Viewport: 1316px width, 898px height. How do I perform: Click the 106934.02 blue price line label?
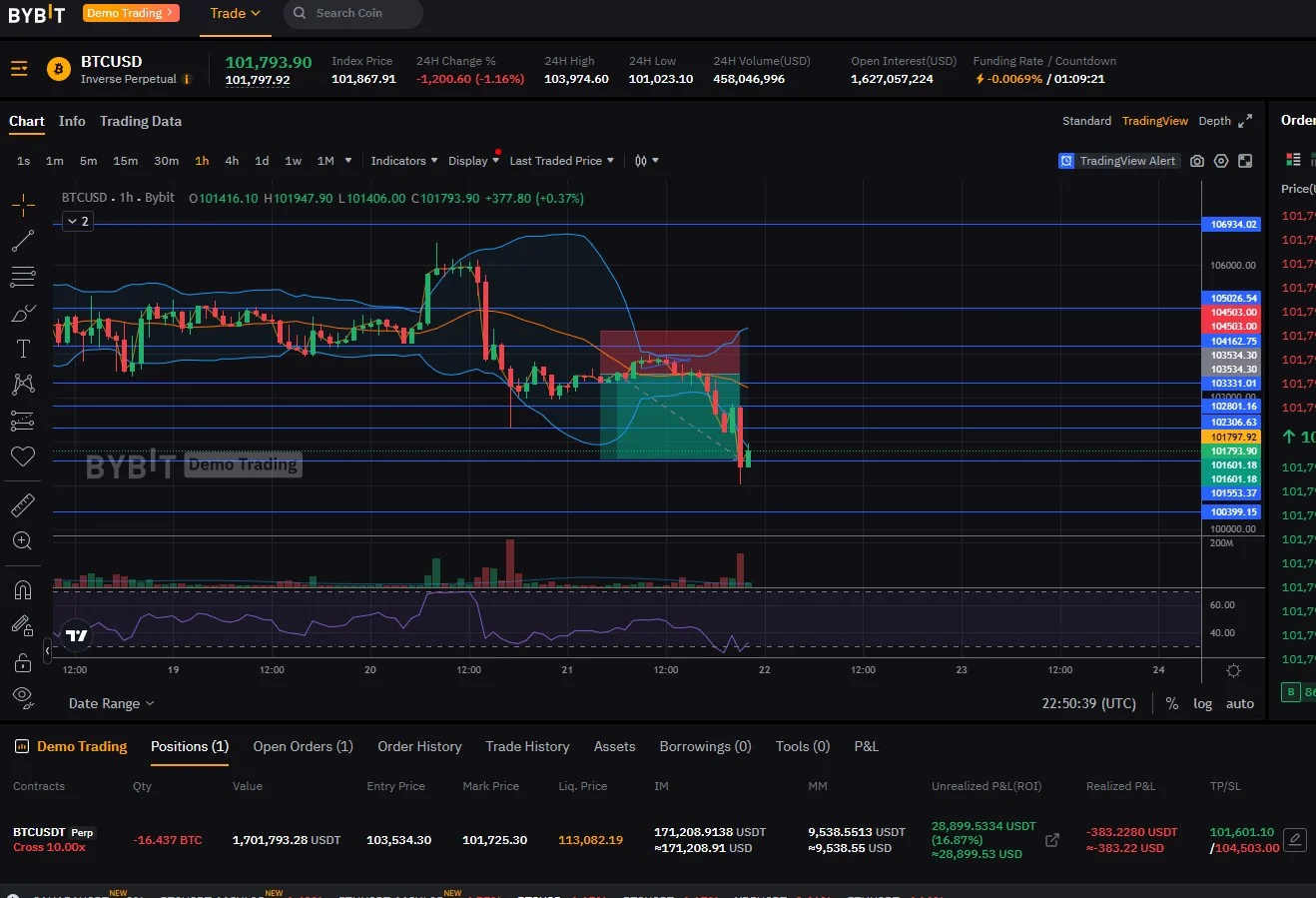[x=1233, y=225]
